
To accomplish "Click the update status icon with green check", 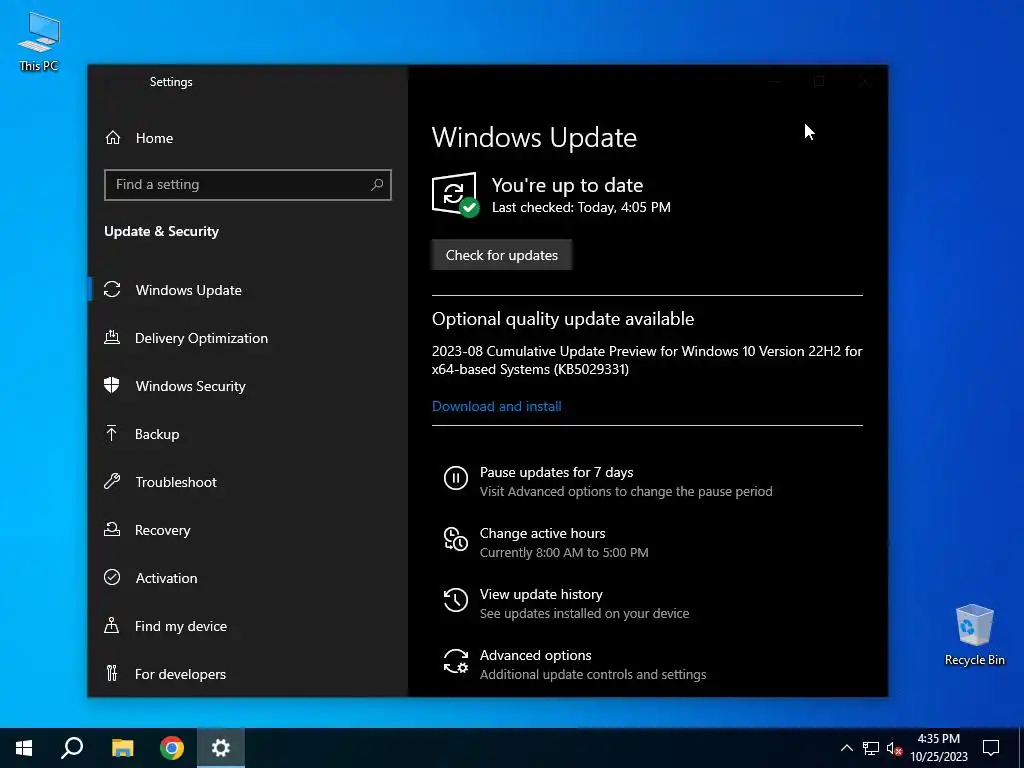I will (x=455, y=195).
